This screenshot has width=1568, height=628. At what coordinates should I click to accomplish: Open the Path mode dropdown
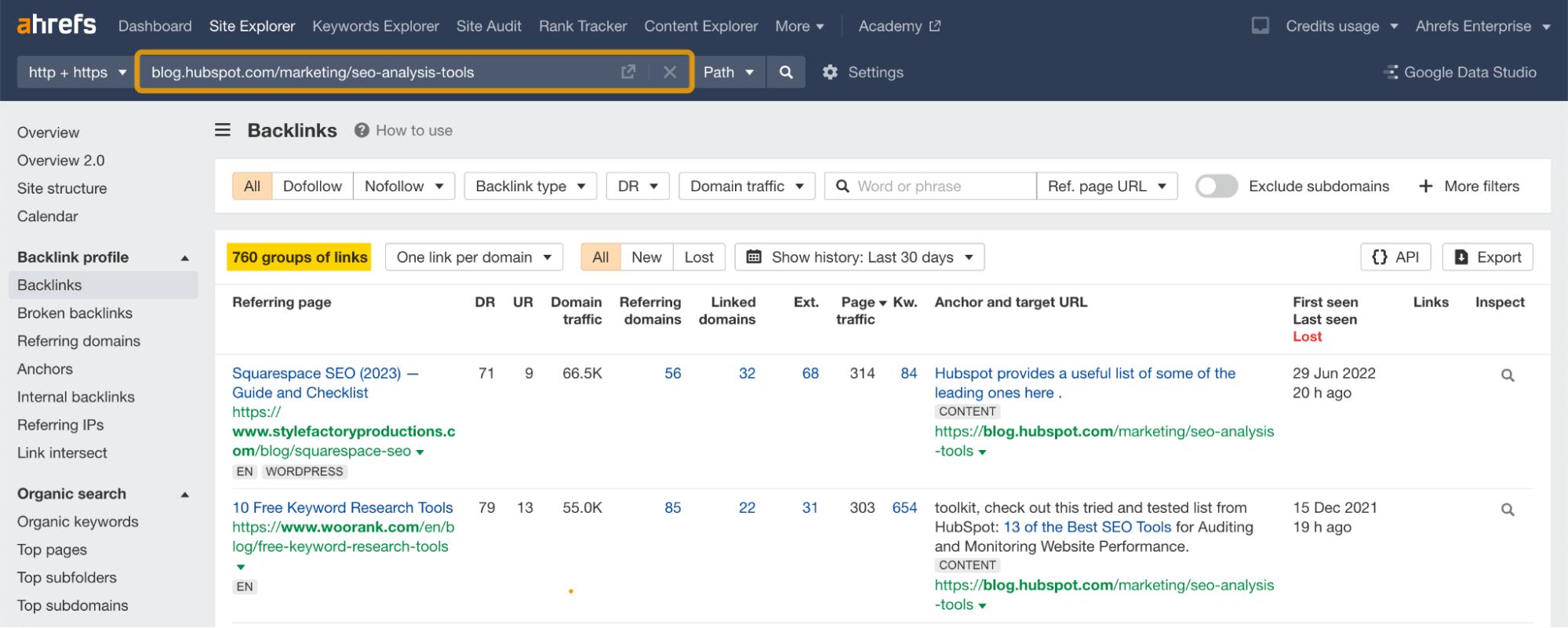click(x=729, y=72)
